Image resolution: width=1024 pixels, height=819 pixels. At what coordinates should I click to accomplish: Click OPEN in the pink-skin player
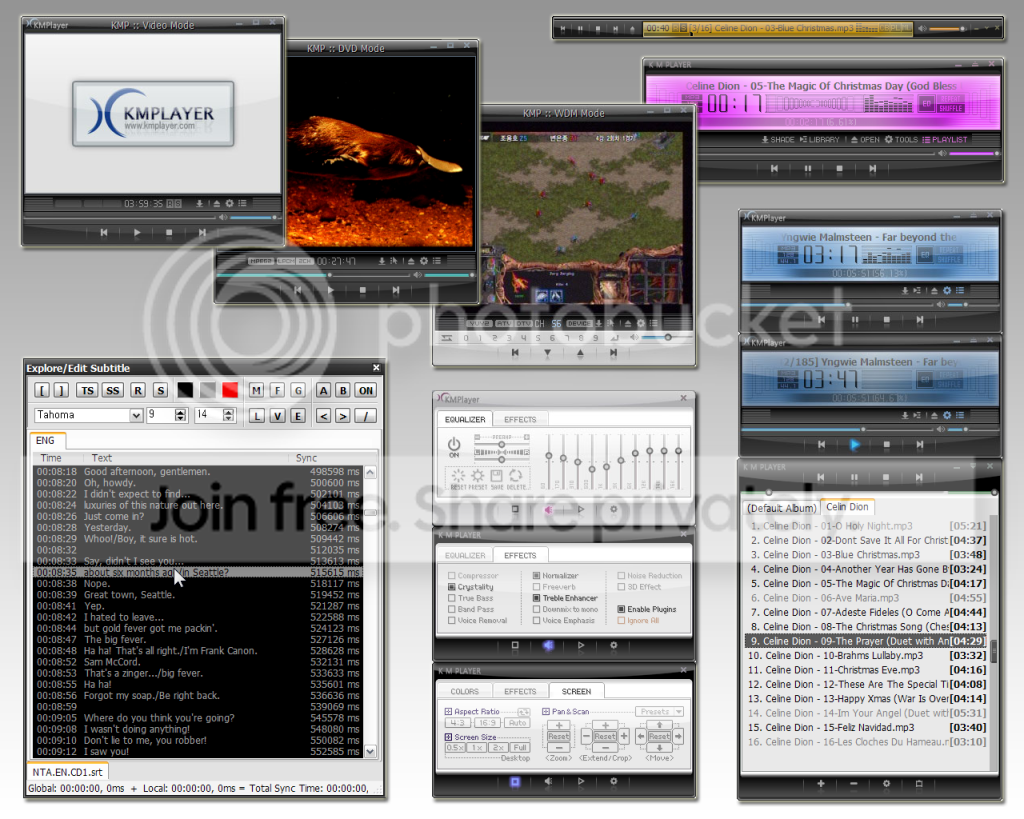point(865,140)
